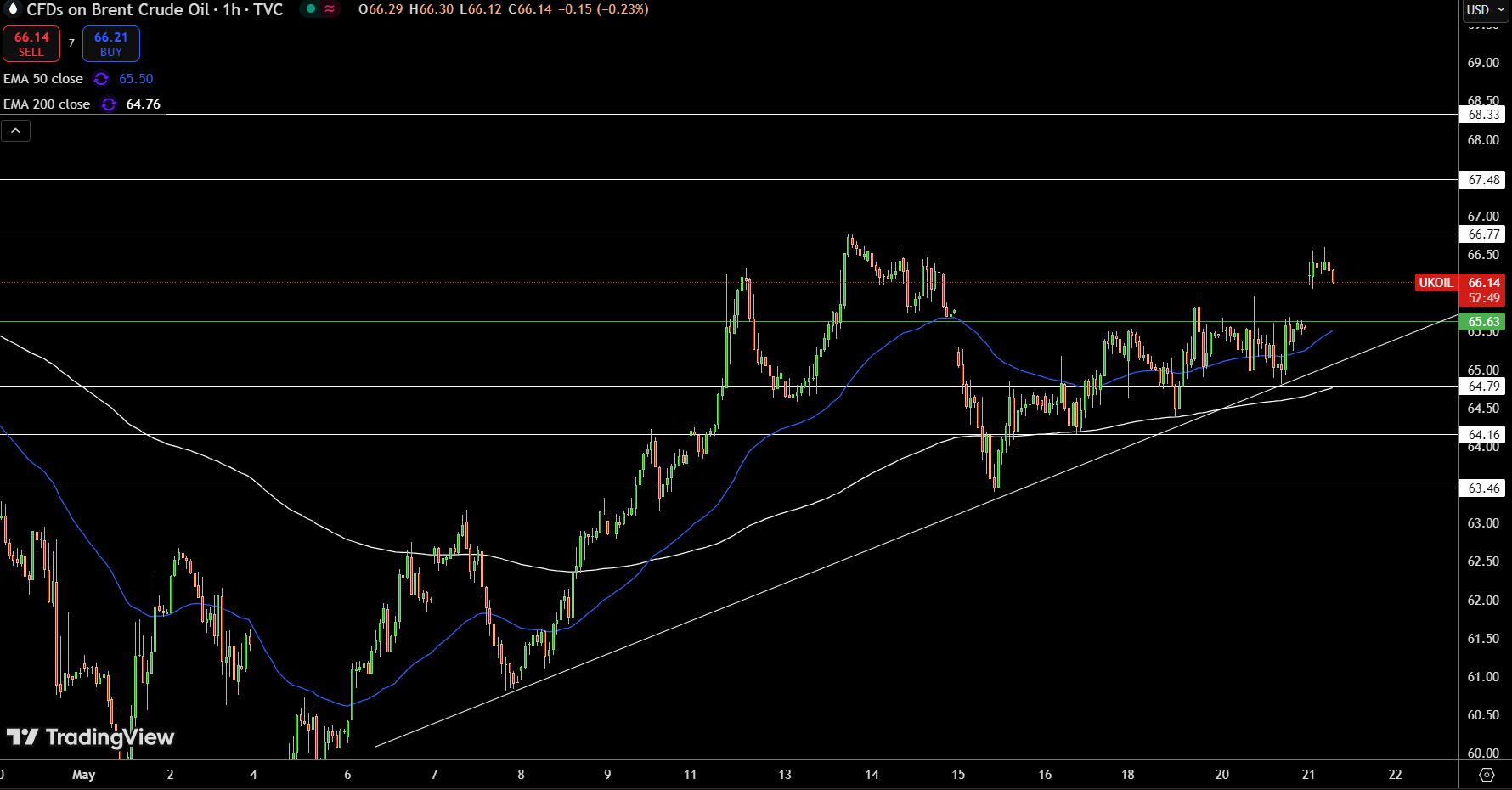Click the −0.15 (−0.23%) change value
Screen dimensions: 1512x790
coord(603,9)
